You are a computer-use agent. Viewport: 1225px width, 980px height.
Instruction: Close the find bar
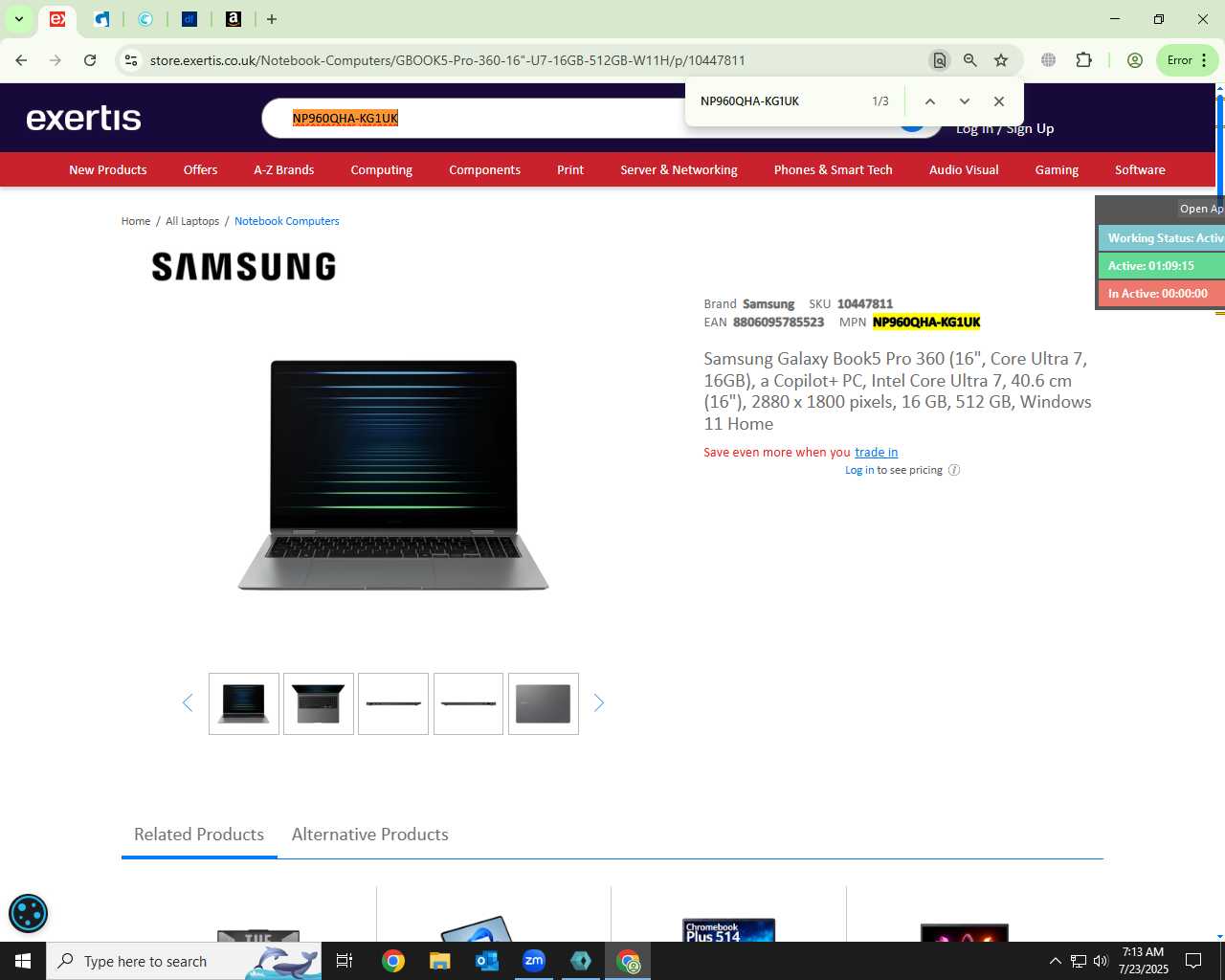(x=999, y=101)
